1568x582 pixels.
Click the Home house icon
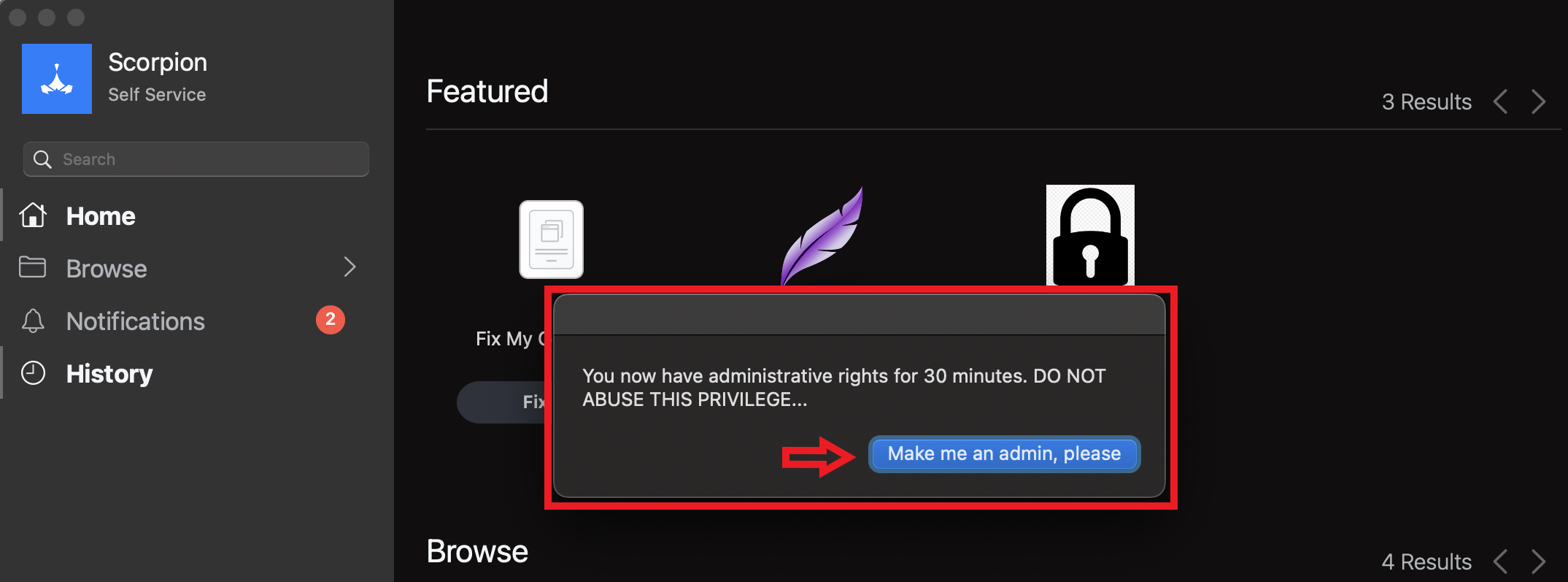click(33, 215)
